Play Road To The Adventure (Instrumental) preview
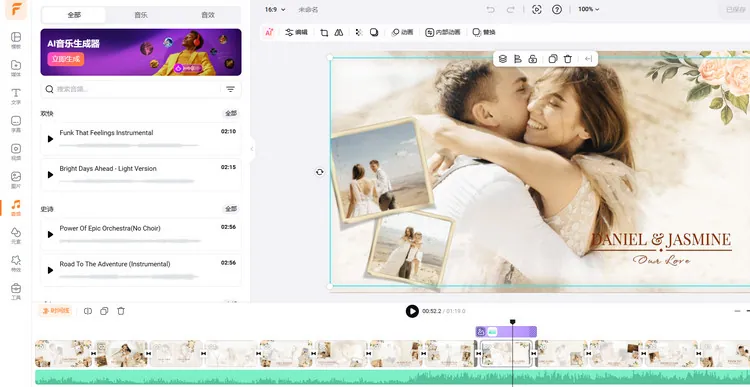Screen dimensions: 750x387 [50, 270]
